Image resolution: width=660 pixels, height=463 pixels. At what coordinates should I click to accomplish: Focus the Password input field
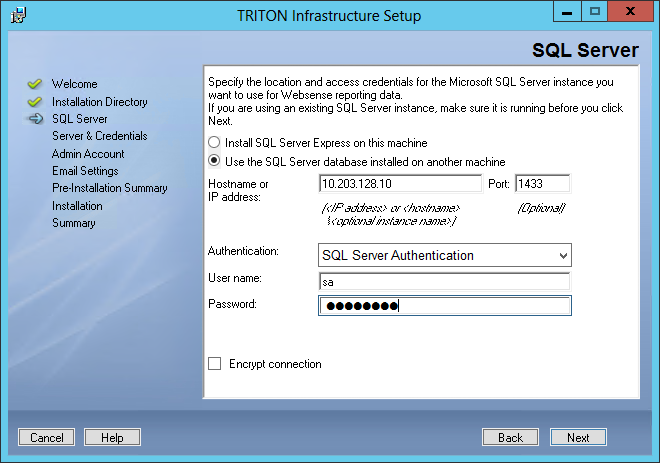click(445, 306)
